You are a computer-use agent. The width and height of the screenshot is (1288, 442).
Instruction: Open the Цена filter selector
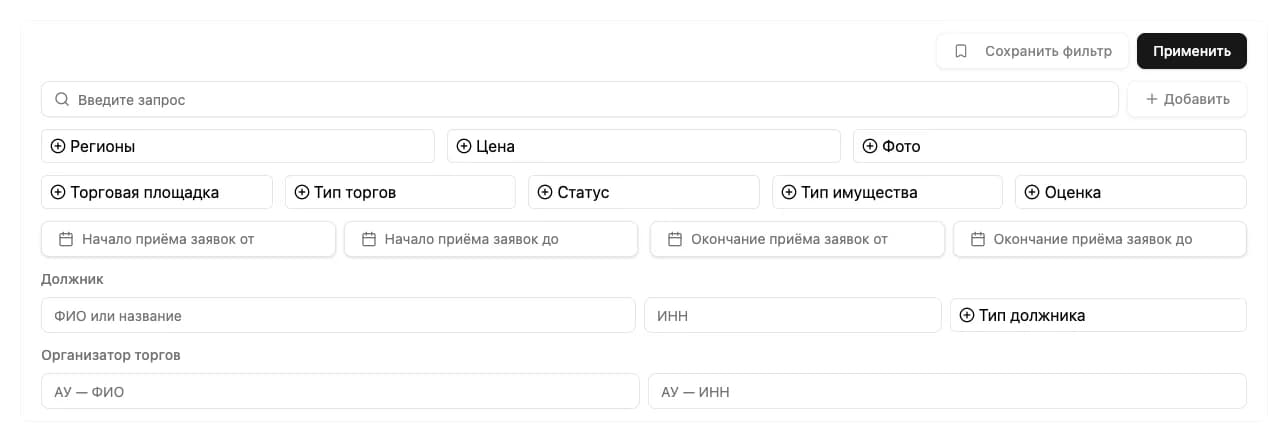tap(644, 146)
